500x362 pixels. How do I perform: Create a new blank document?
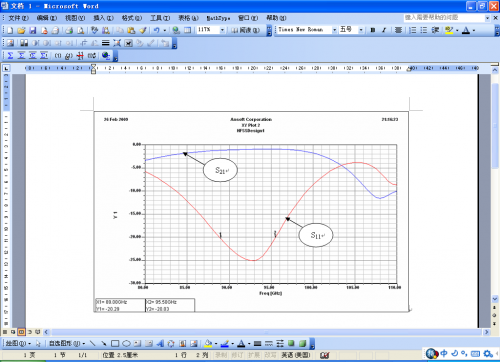(x=10, y=30)
